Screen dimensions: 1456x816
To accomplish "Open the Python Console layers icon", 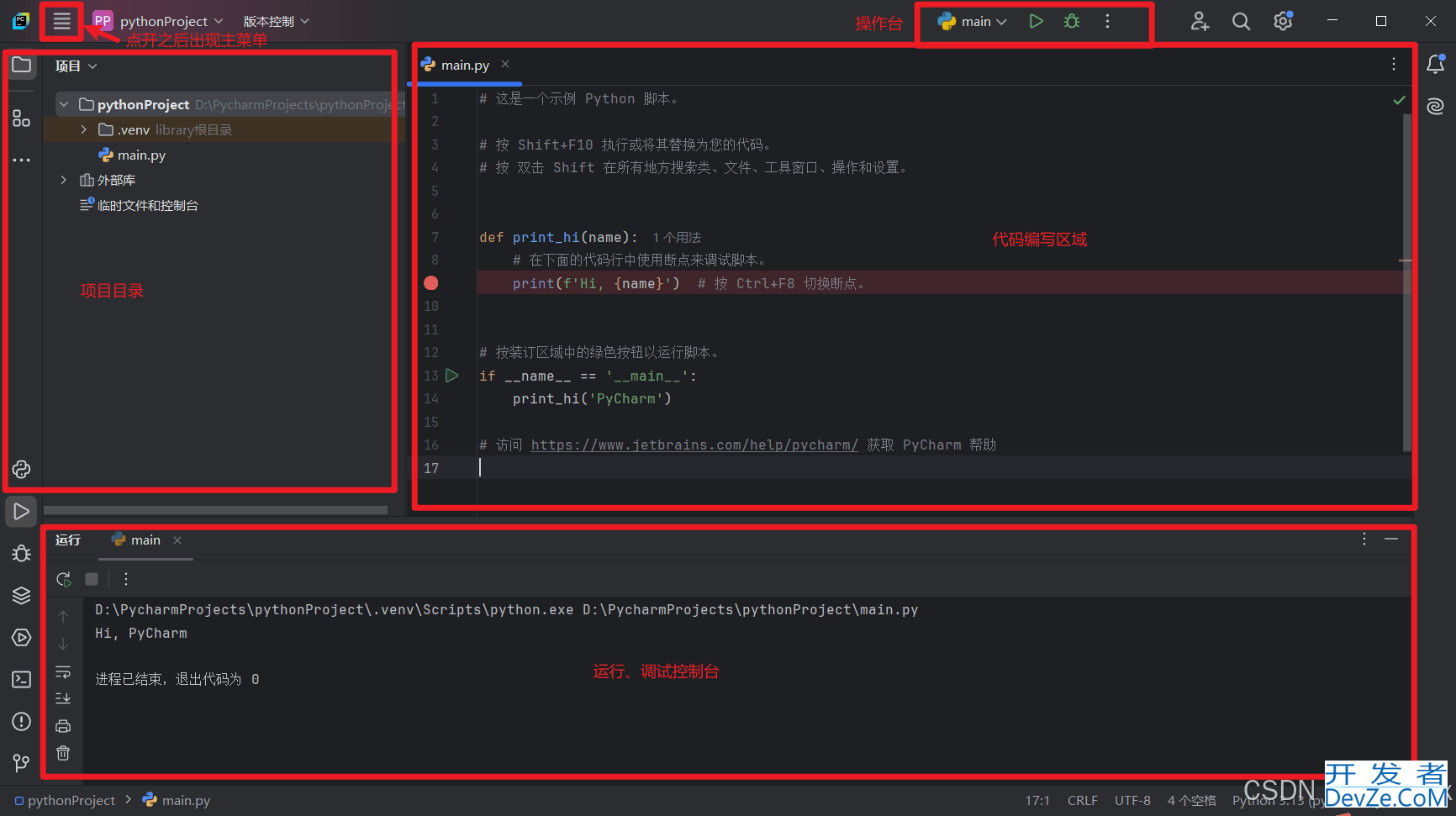I will coord(22,595).
